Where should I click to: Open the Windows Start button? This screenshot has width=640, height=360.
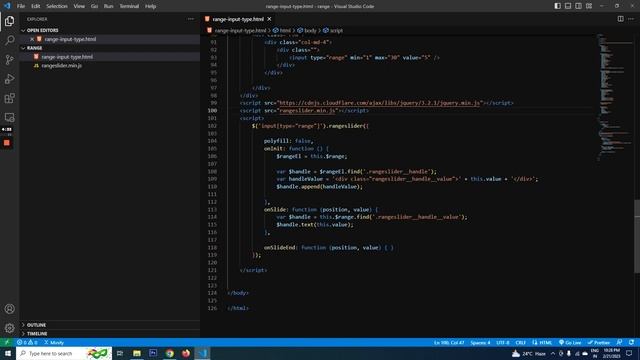coord(8,353)
